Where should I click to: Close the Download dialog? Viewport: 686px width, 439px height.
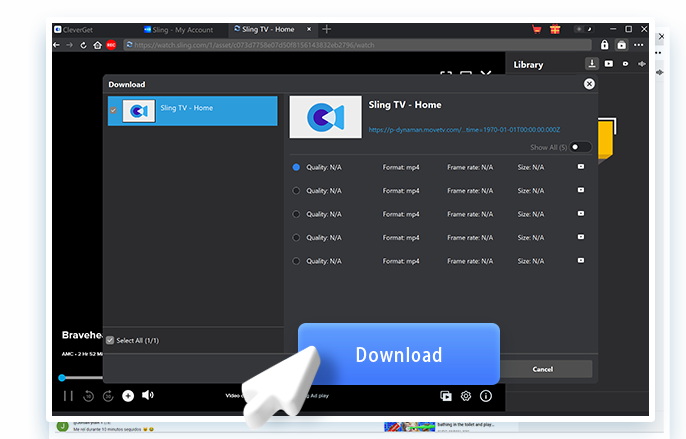(589, 84)
